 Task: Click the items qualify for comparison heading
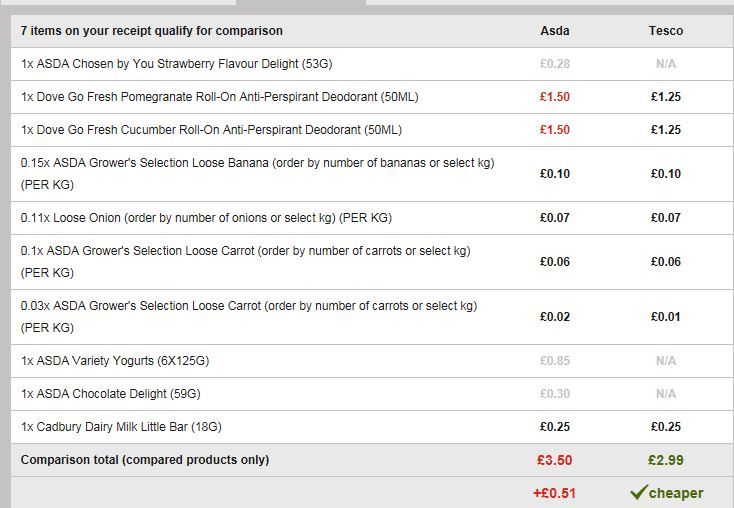coord(152,31)
